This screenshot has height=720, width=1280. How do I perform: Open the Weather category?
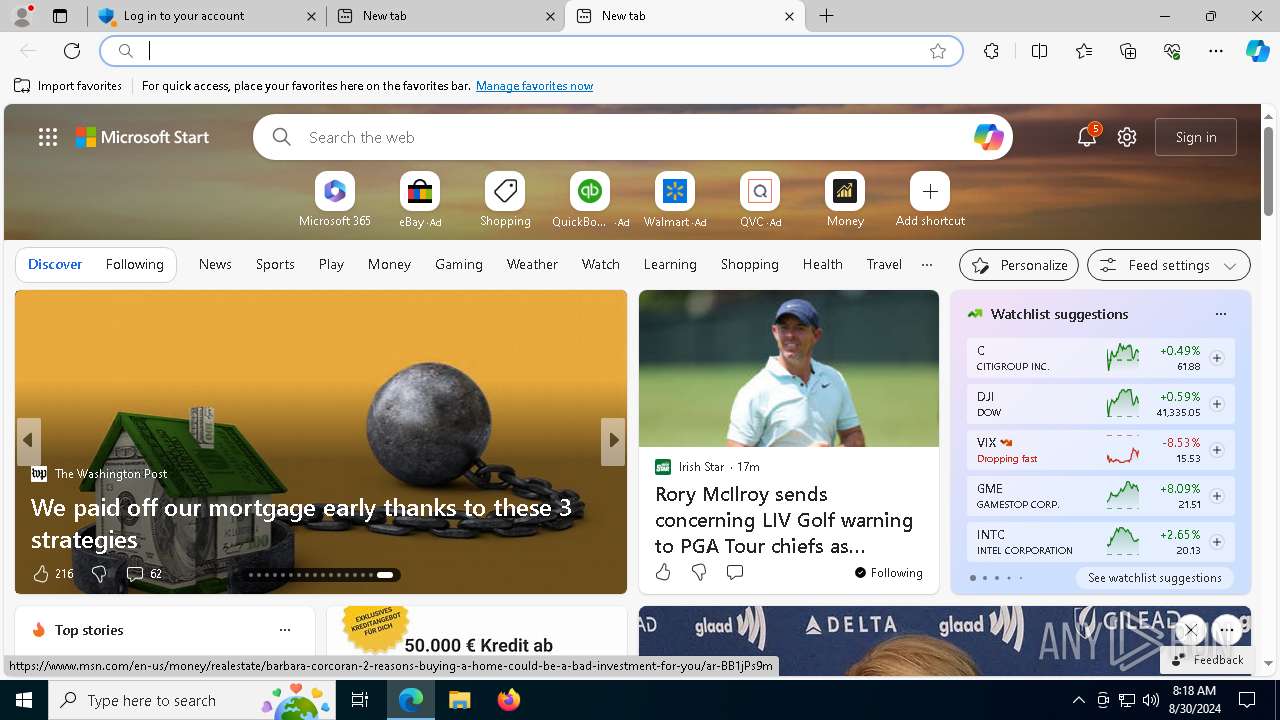tap(532, 264)
